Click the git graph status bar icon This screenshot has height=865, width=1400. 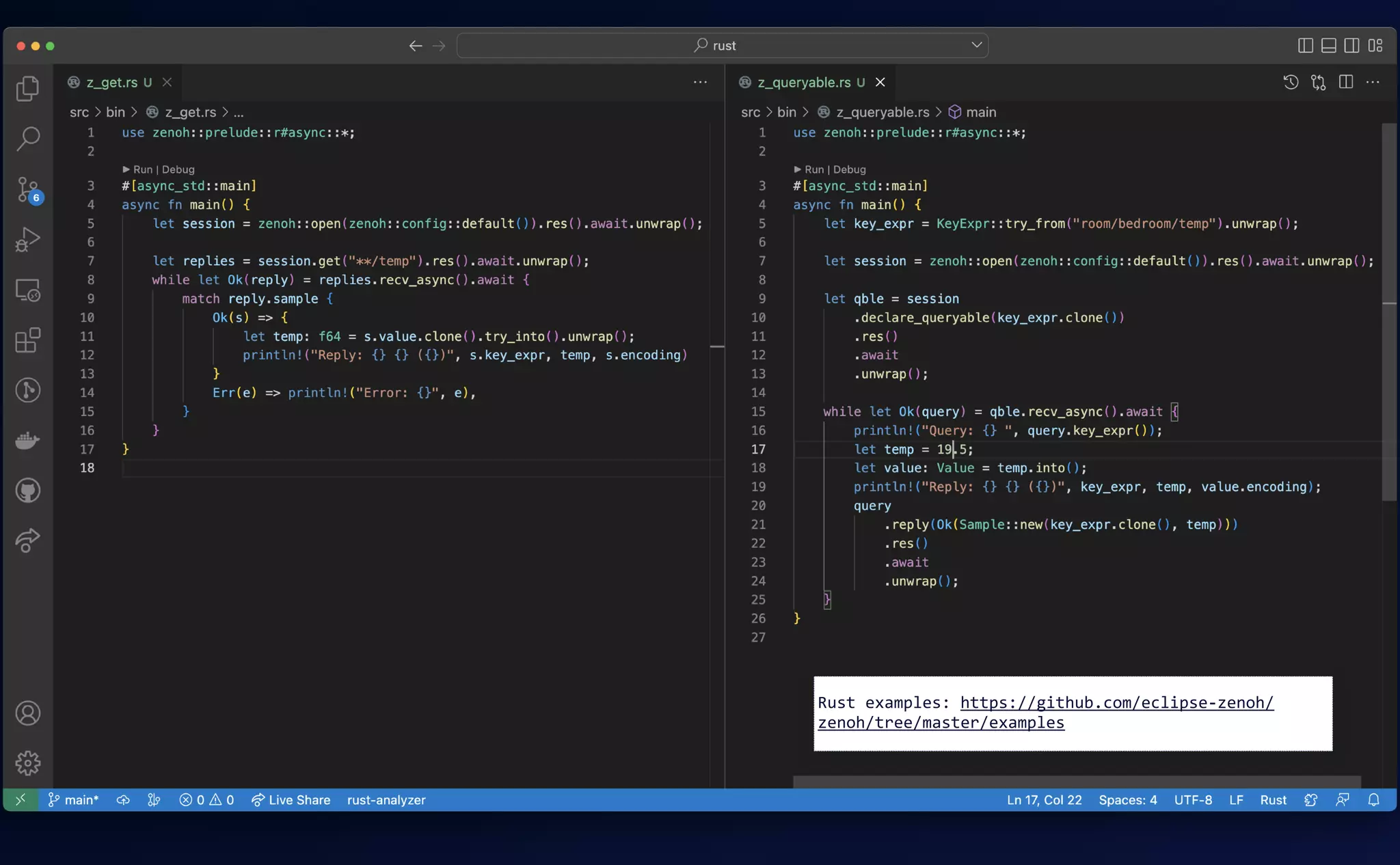click(x=154, y=800)
